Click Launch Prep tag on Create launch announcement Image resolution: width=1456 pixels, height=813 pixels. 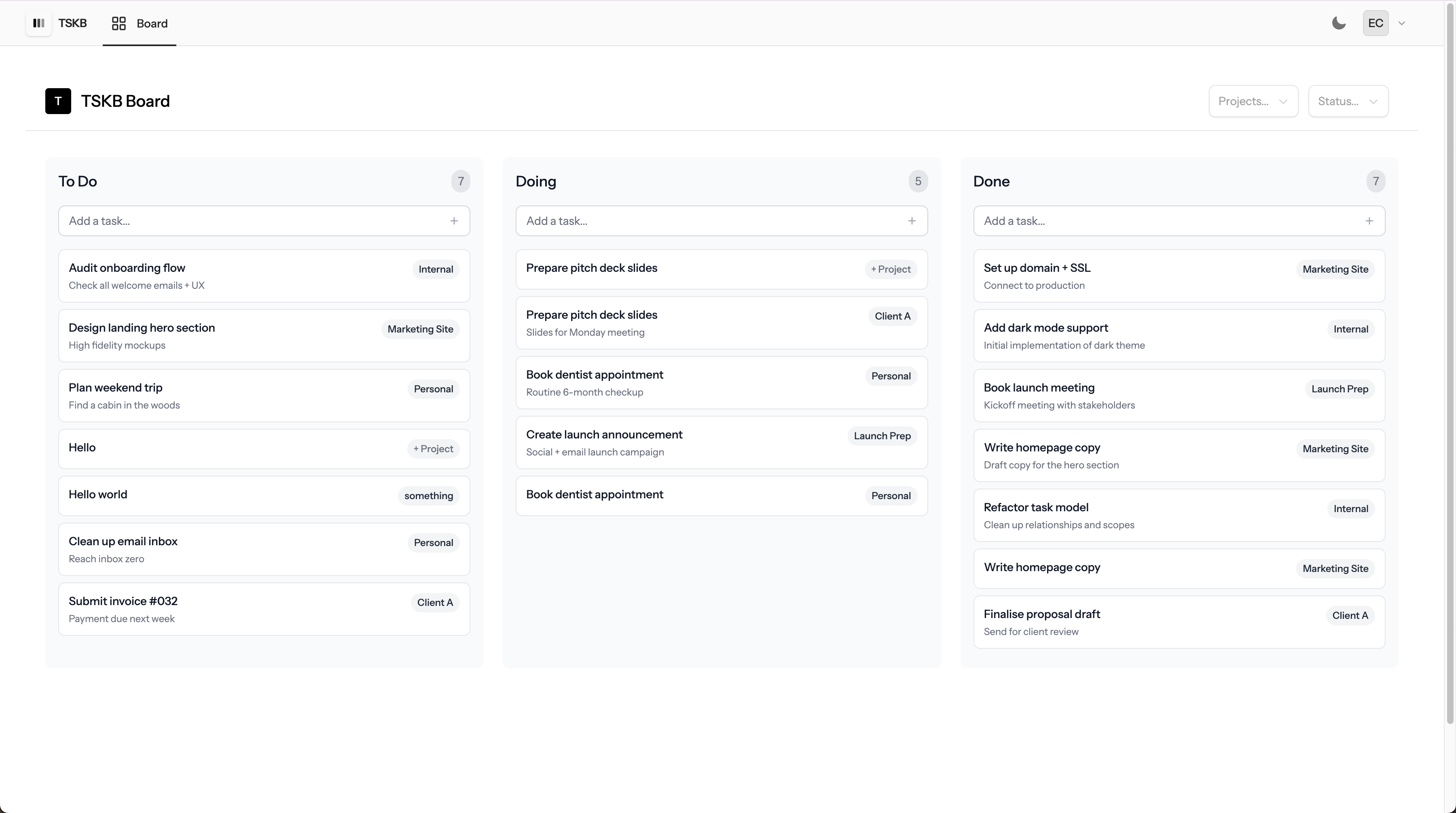click(x=882, y=436)
